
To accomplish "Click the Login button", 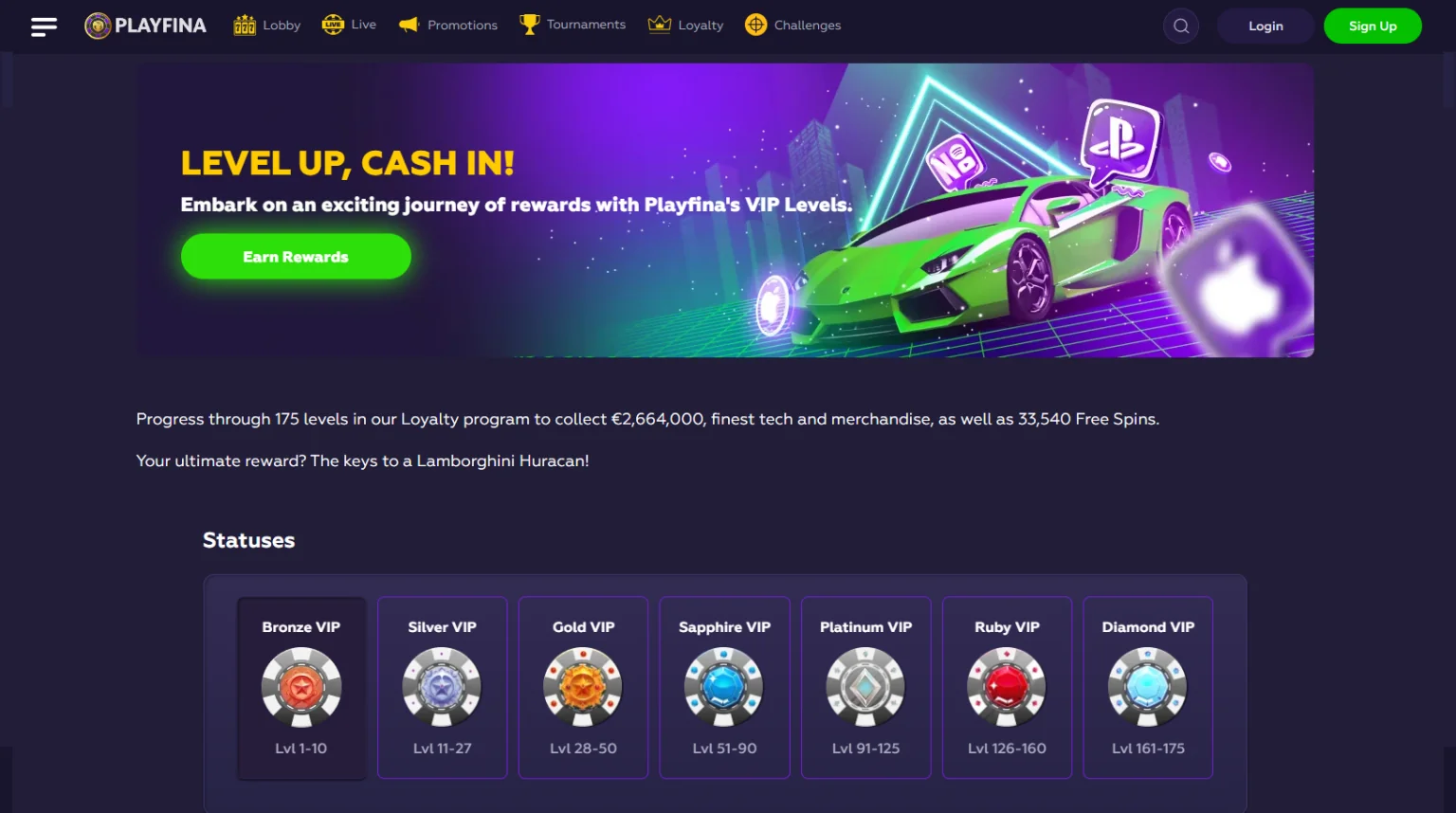I will 1265,26.
